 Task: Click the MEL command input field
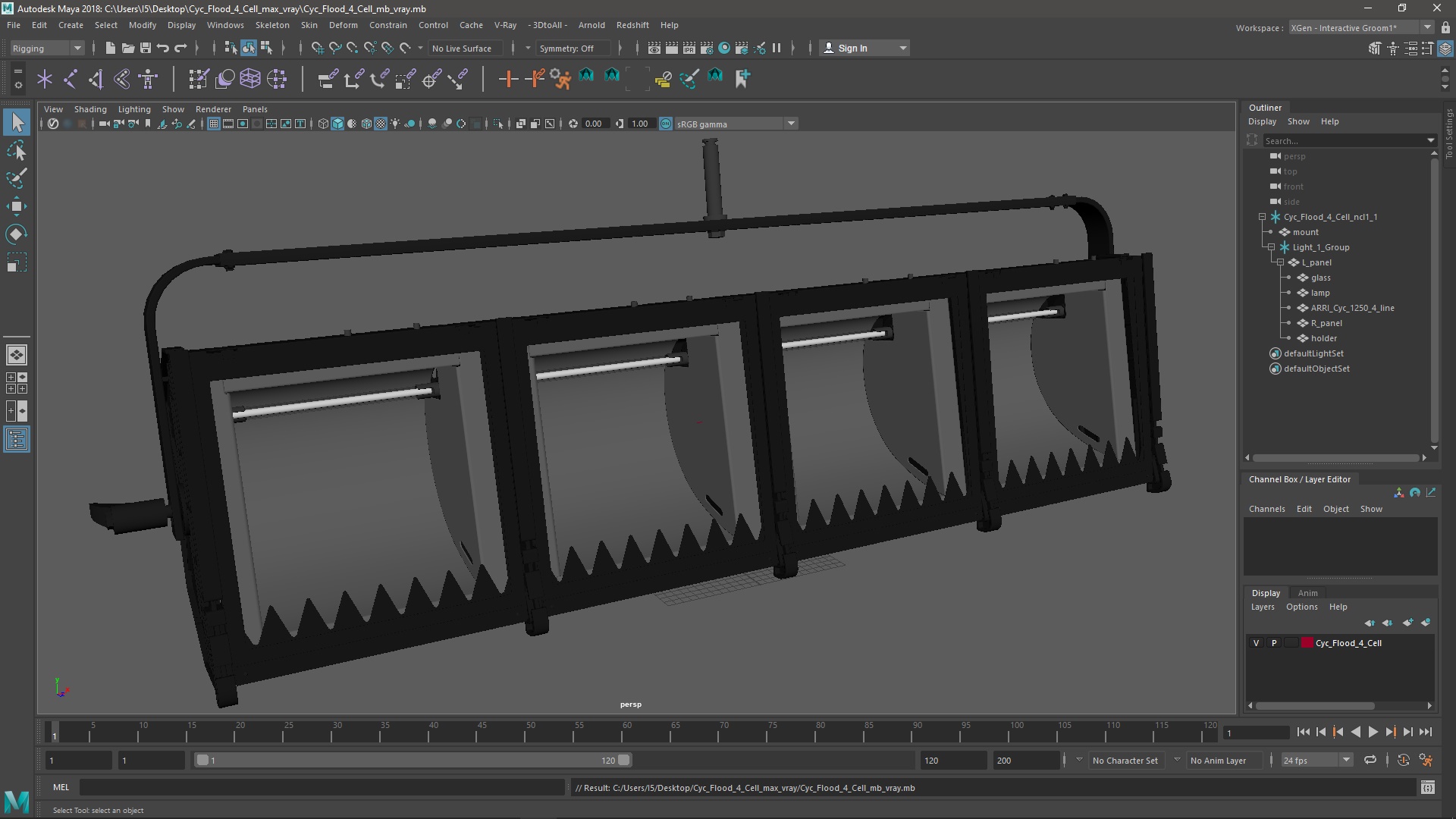click(322, 787)
